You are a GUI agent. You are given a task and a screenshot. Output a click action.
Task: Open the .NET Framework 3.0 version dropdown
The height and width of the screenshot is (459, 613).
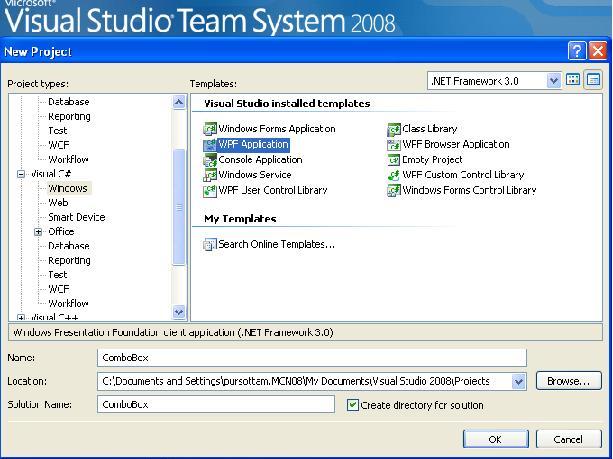tap(554, 81)
